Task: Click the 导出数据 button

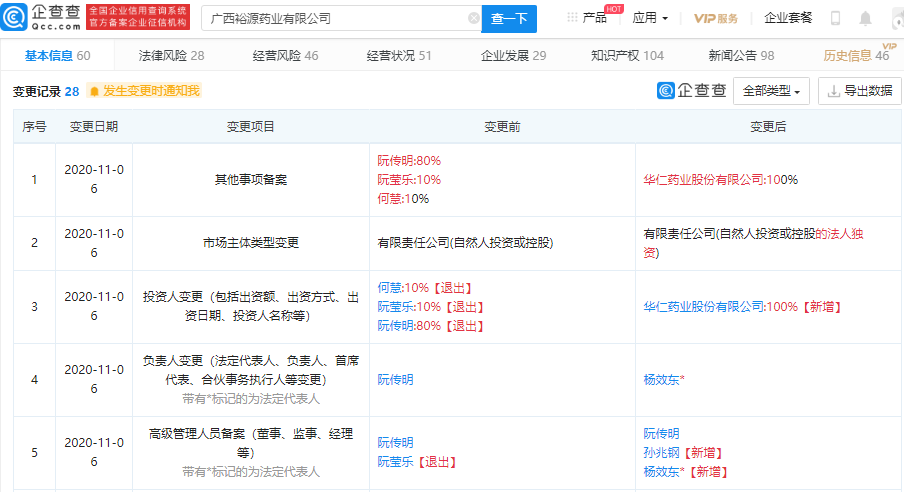Action: (x=860, y=91)
